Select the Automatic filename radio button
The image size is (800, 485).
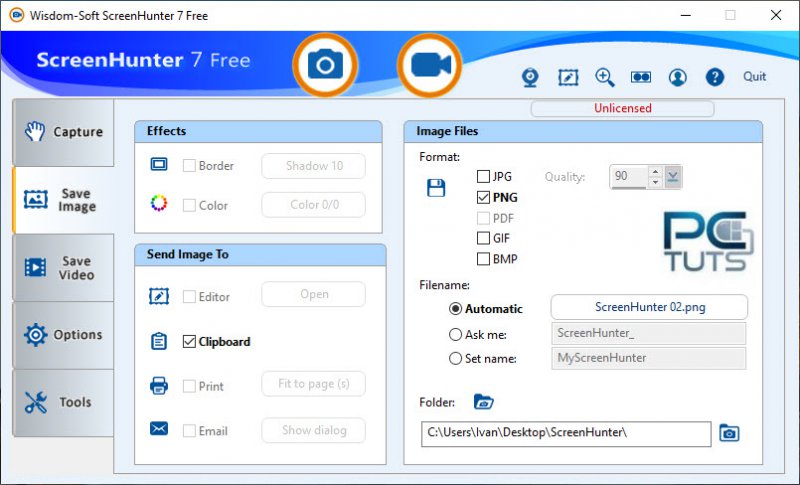455,309
